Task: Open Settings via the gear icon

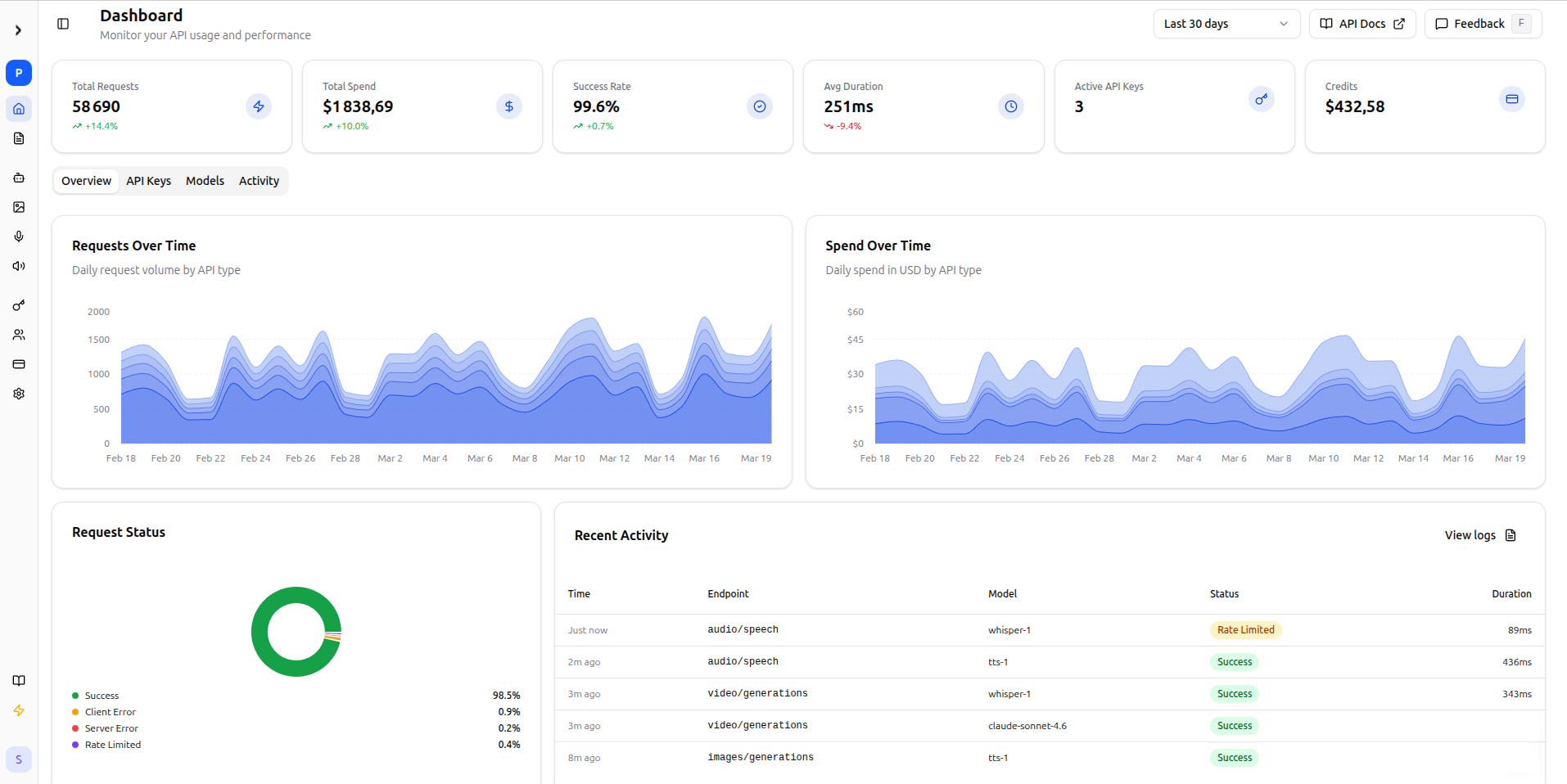Action: (18, 394)
